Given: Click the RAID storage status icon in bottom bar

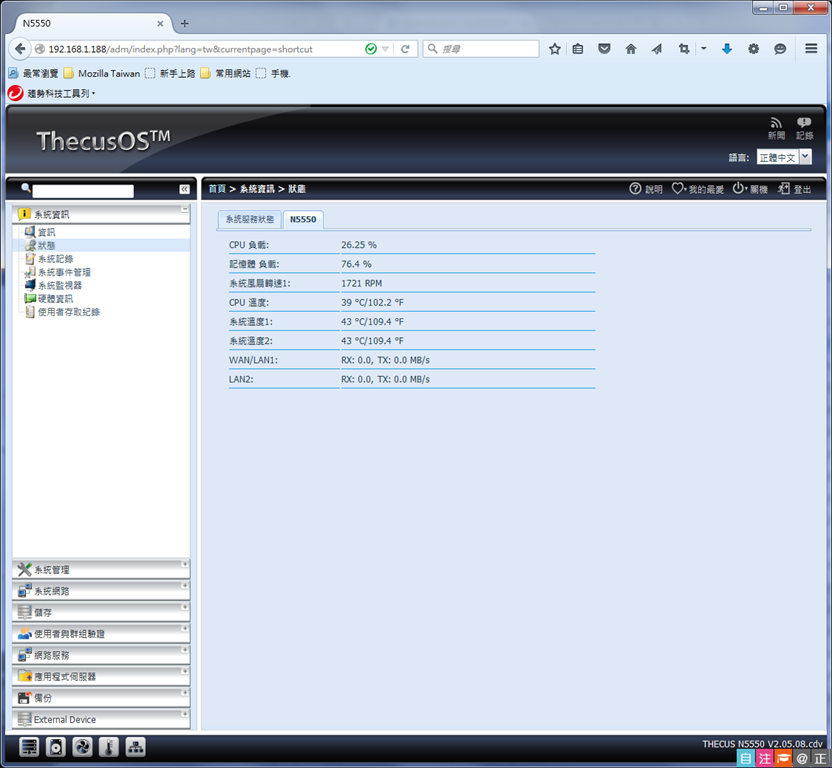Looking at the screenshot, I should click(x=29, y=747).
